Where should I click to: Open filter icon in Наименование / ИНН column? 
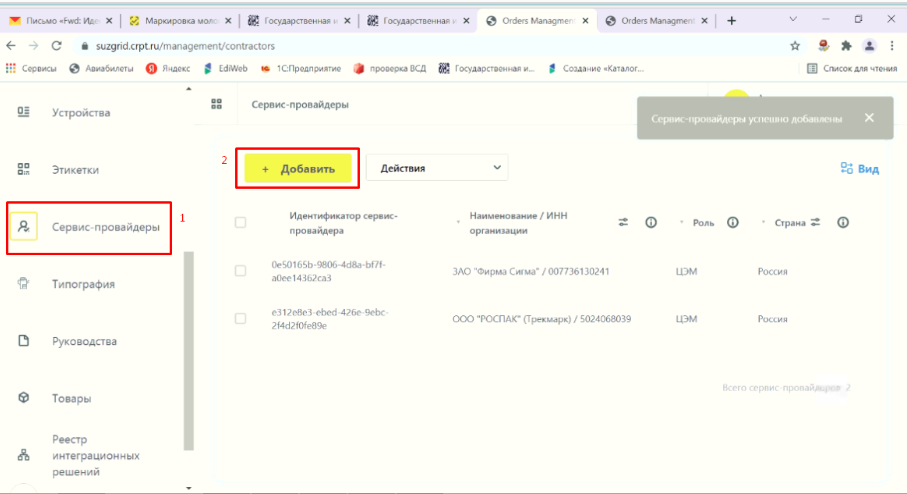[x=623, y=222]
